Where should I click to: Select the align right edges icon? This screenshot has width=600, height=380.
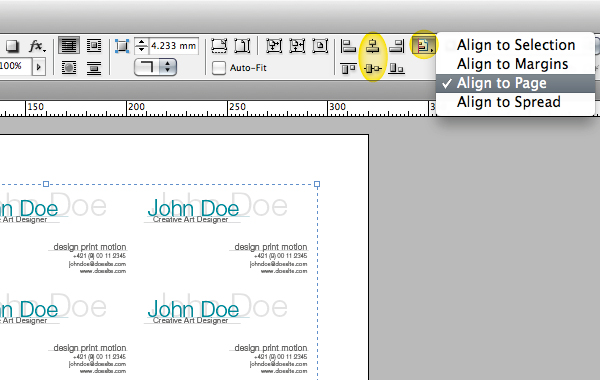396,46
